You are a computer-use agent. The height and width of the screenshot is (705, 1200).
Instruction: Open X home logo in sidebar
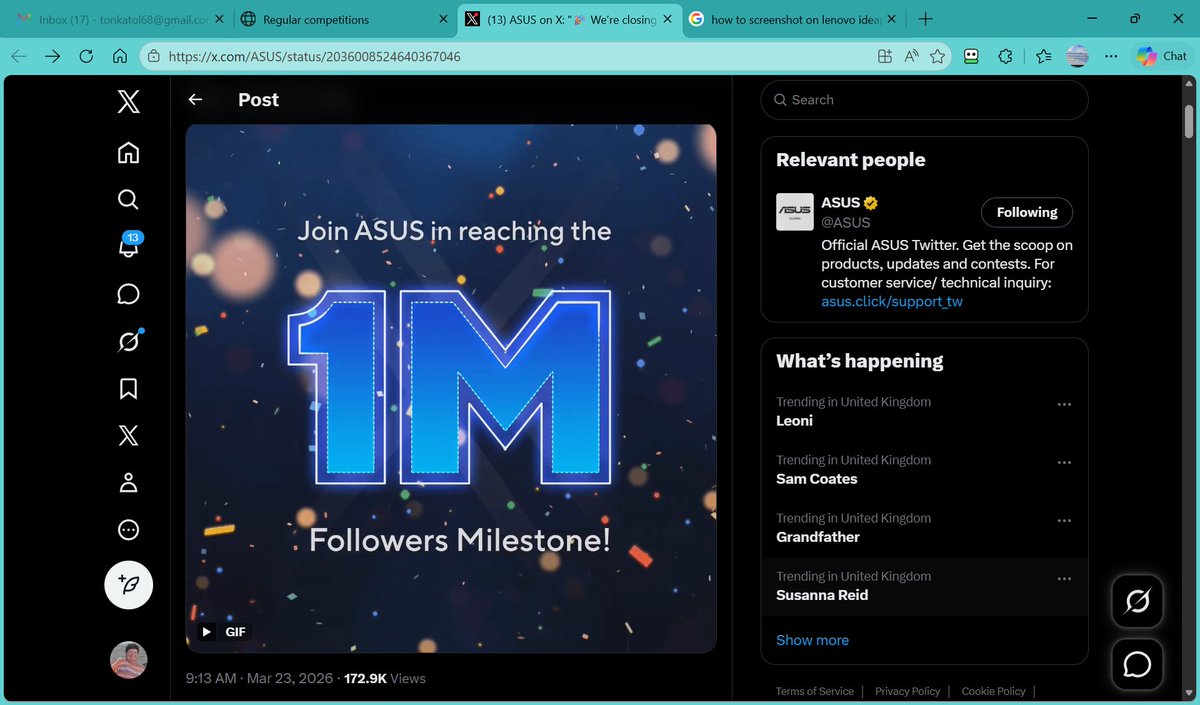pos(128,100)
